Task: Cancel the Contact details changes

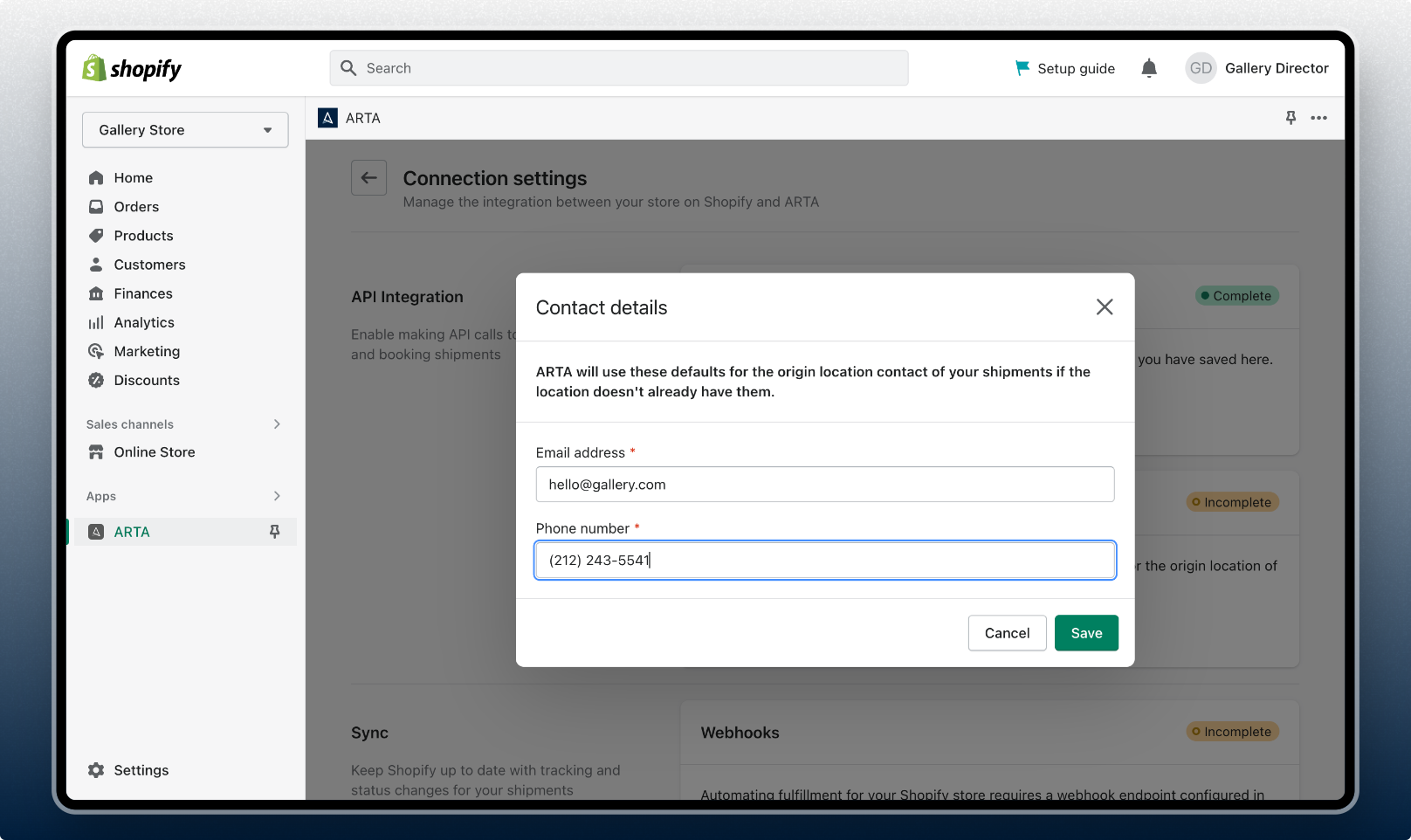Action: 1006,632
